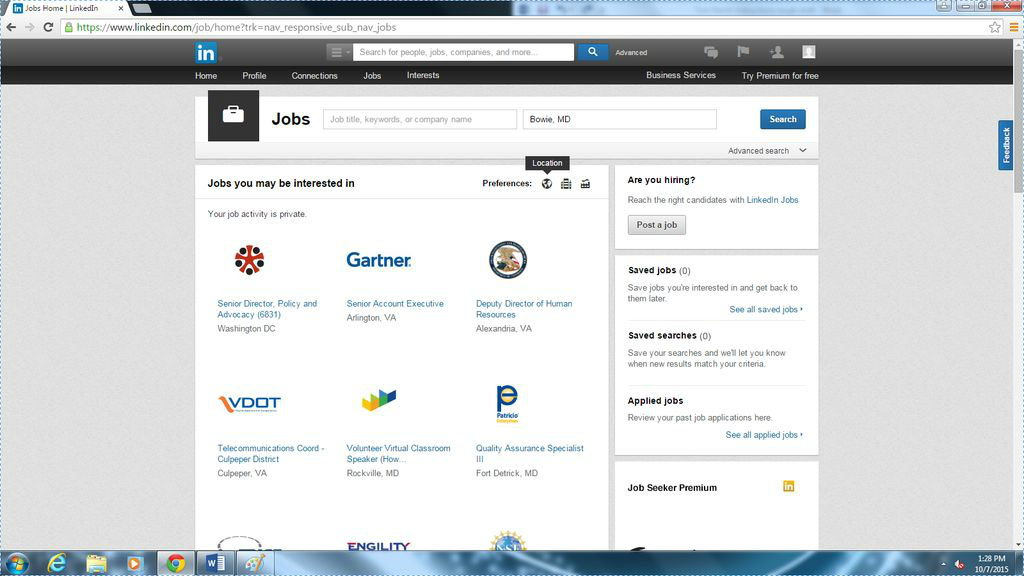Click the industry preference icon
This screenshot has width=1024, height=576.
(585, 184)
